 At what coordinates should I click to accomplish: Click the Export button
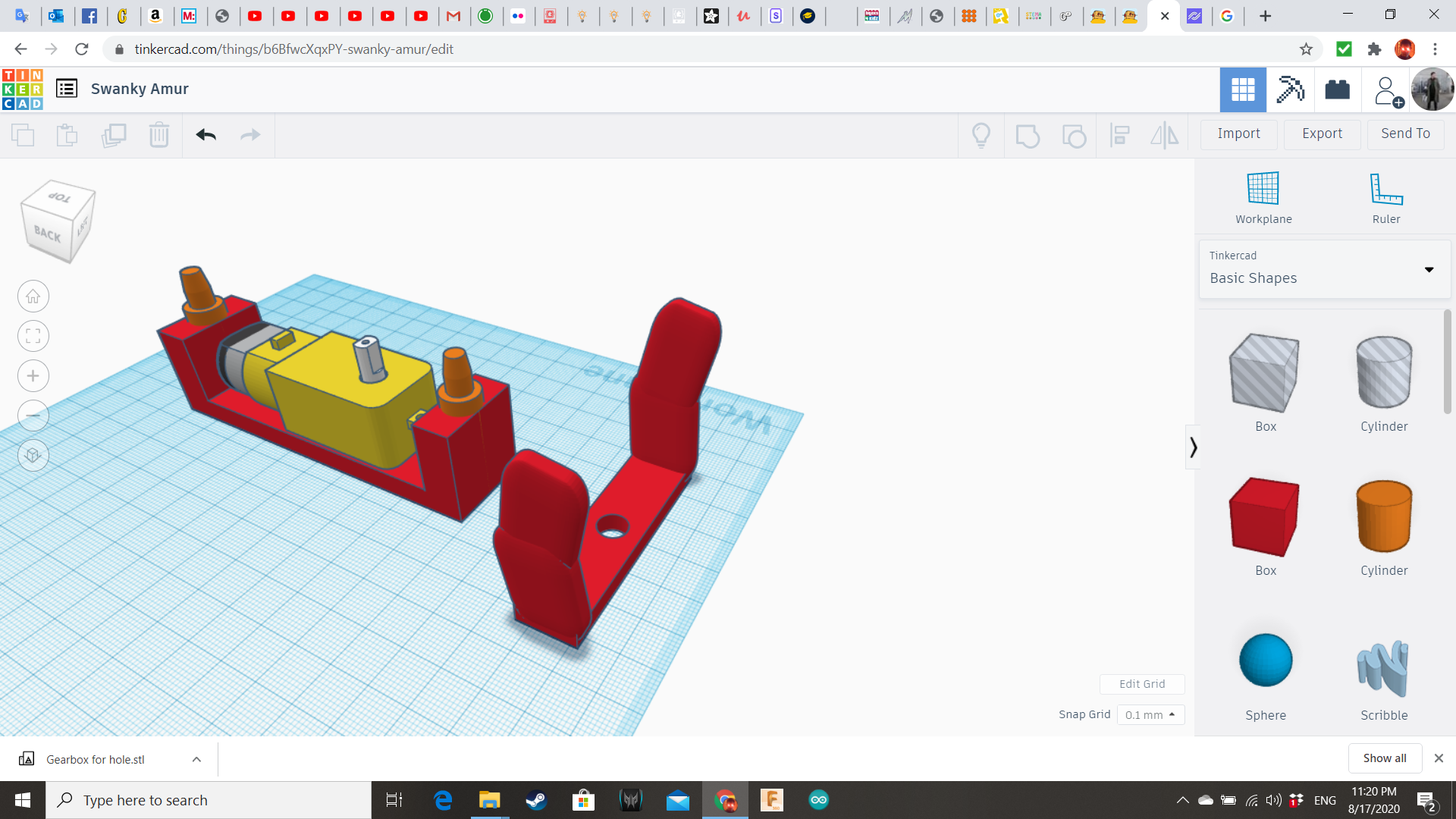[1321, 133]
